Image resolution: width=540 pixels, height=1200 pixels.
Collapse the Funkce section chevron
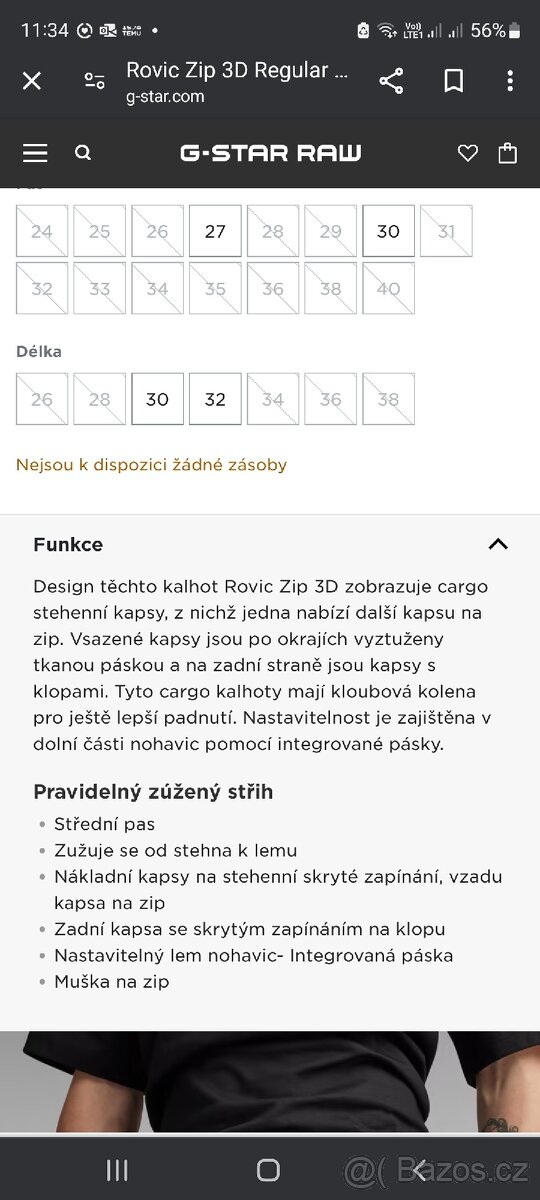[x=498, y=544]
